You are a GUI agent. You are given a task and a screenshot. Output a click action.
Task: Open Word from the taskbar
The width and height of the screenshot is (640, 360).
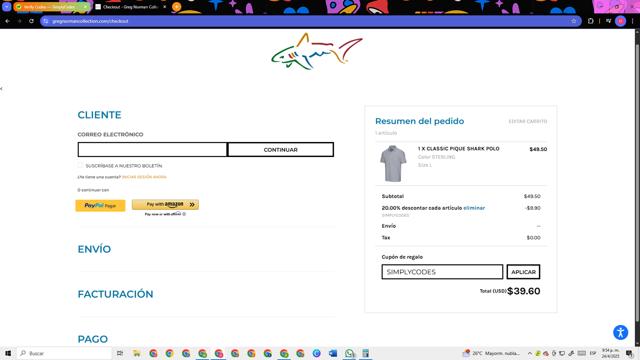[333, 353]
